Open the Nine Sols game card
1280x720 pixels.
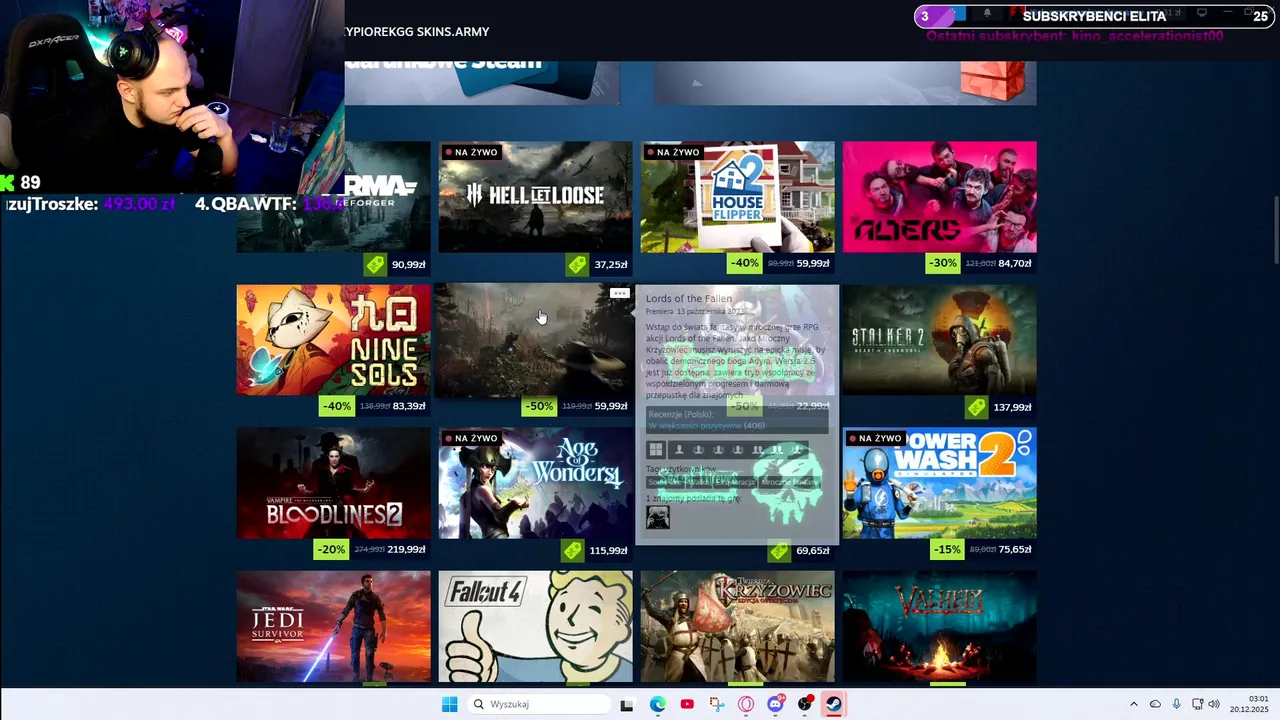(x=333, y=340)
